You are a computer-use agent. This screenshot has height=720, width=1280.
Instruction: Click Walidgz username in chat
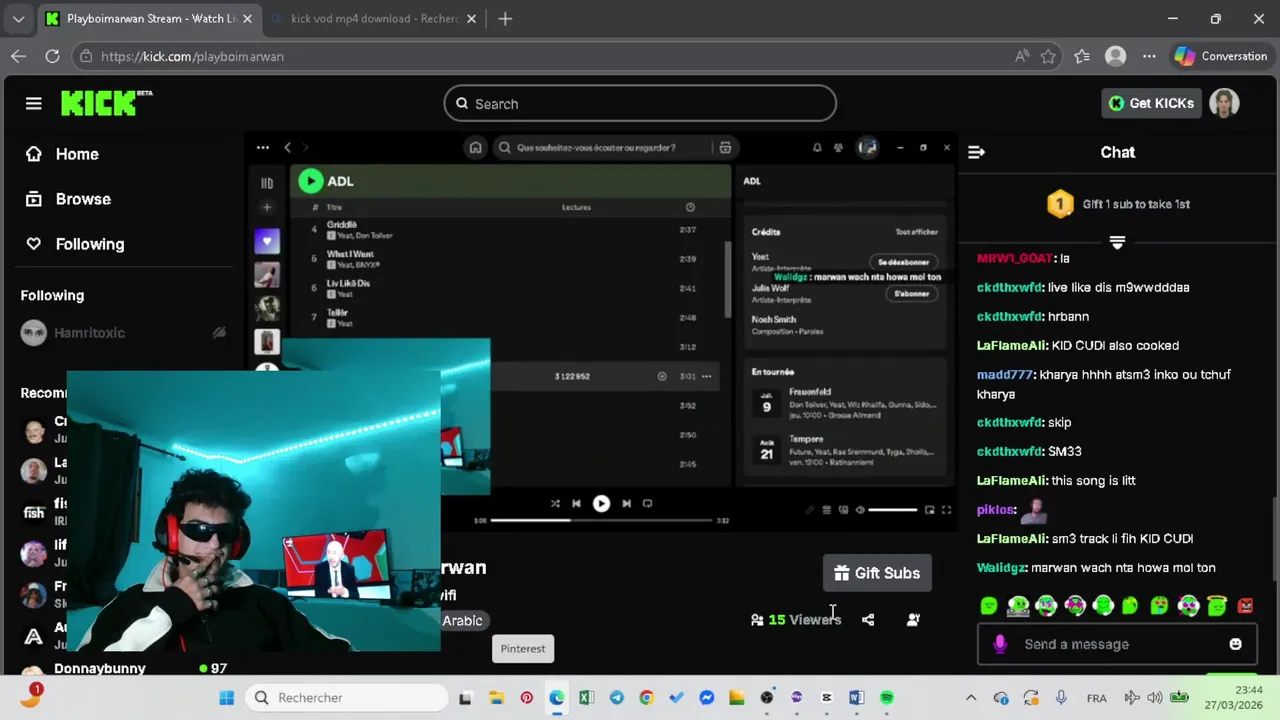coord(1001,568)
